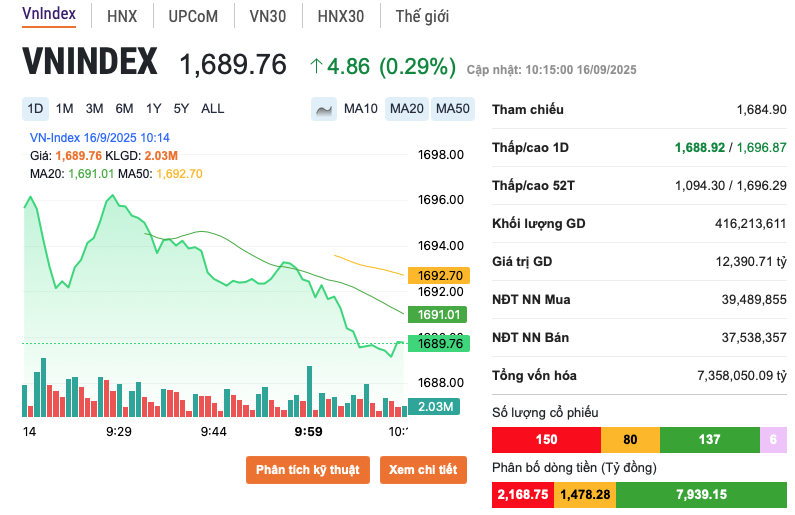Open the HNX30 index tab

pyautogui.click(x=340, y=16)
